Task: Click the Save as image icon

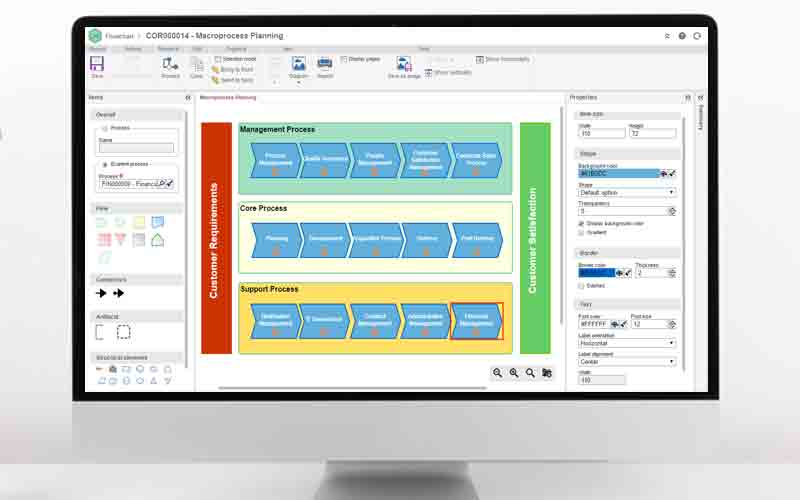Action: [x=404, y=65]
